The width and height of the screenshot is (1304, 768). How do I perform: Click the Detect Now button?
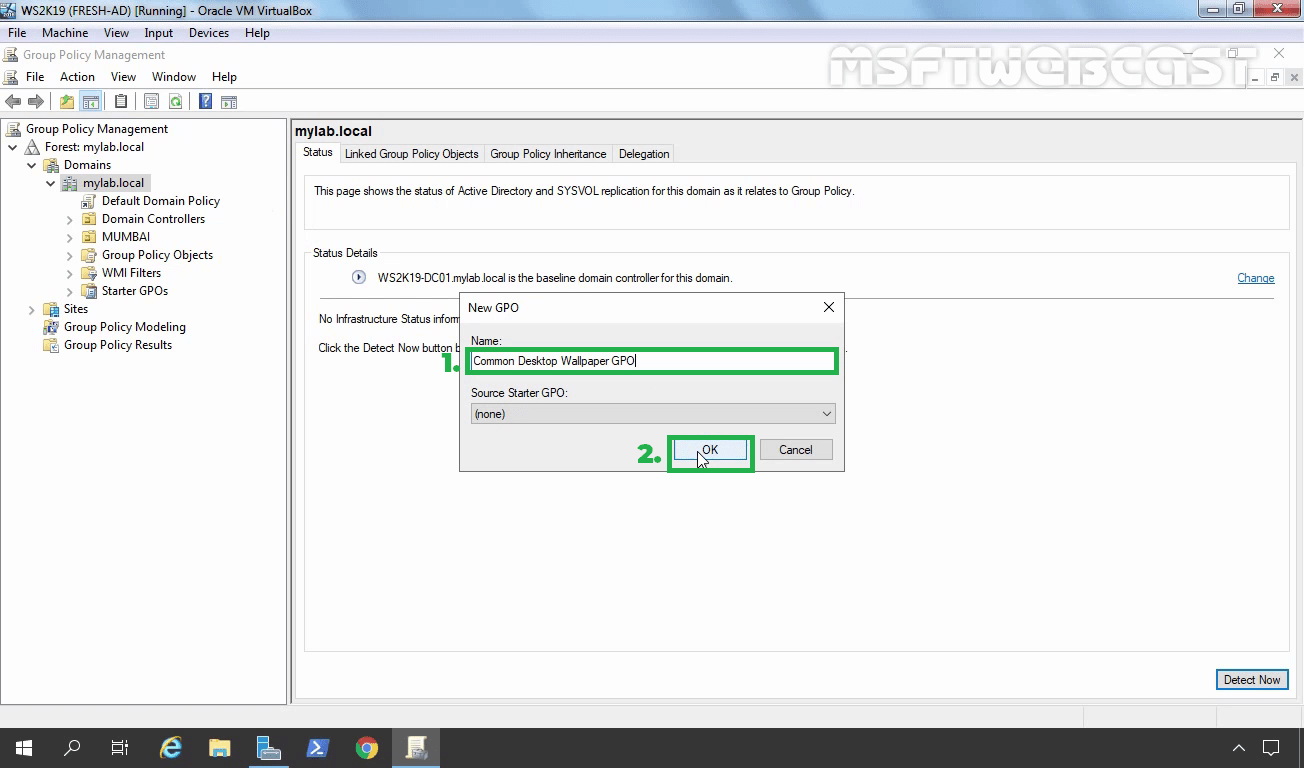[1252, 679]
